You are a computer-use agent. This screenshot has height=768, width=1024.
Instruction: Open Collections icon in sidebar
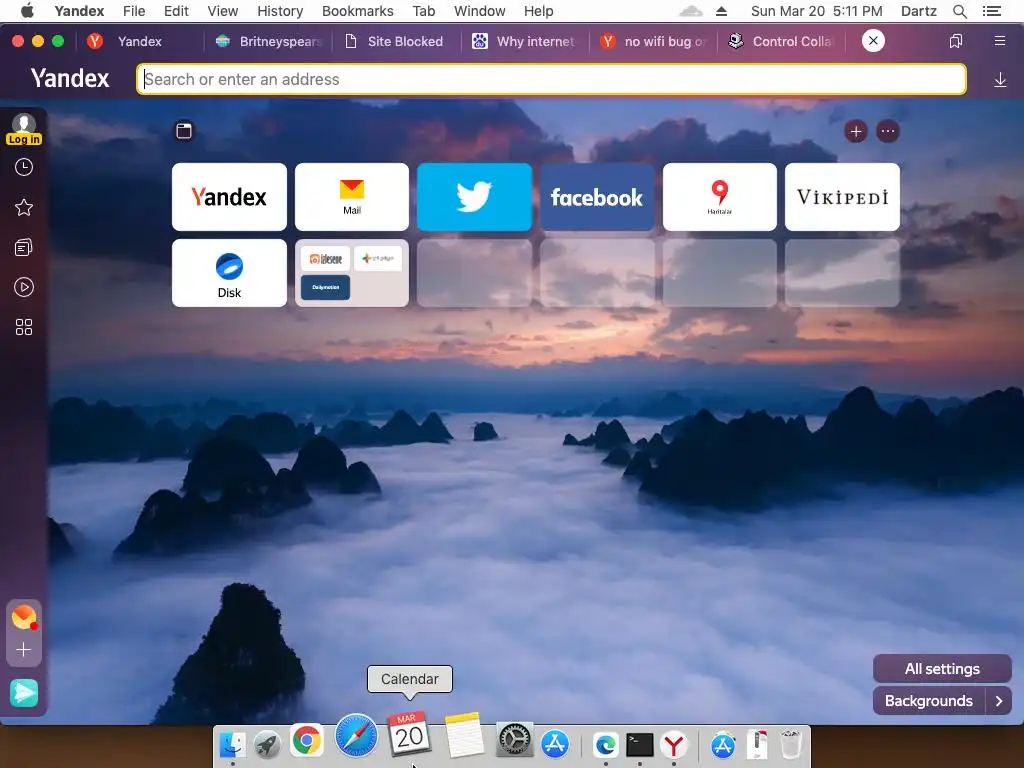pyautogui.click(x=24, y=248)
